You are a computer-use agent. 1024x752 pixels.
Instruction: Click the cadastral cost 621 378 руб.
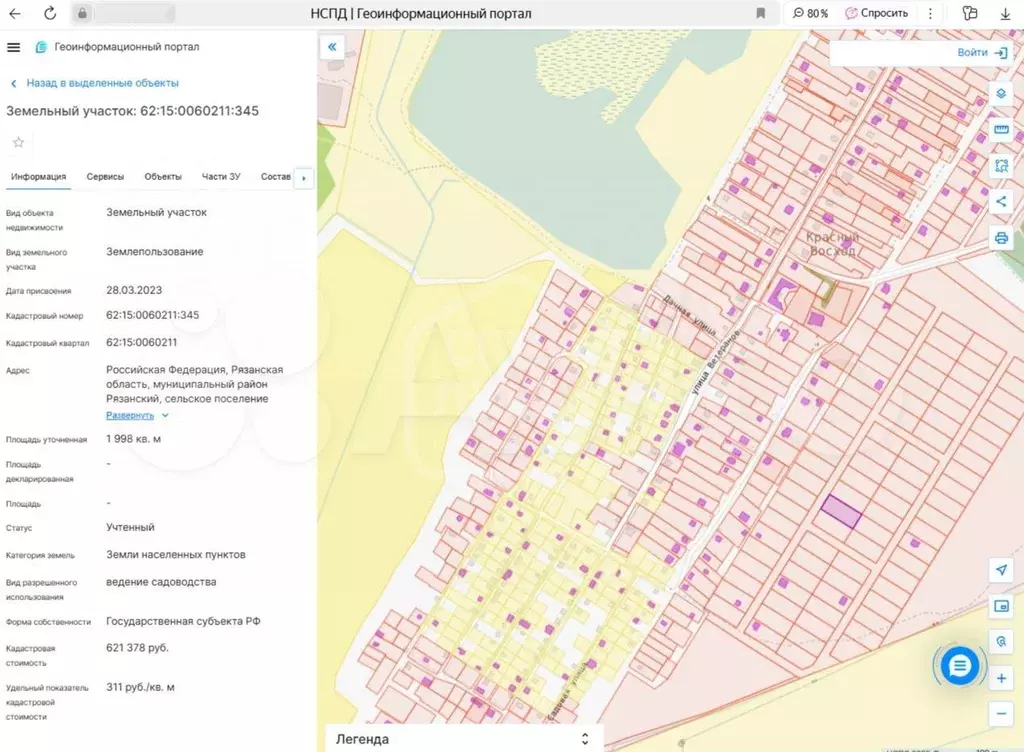[137, 648]
